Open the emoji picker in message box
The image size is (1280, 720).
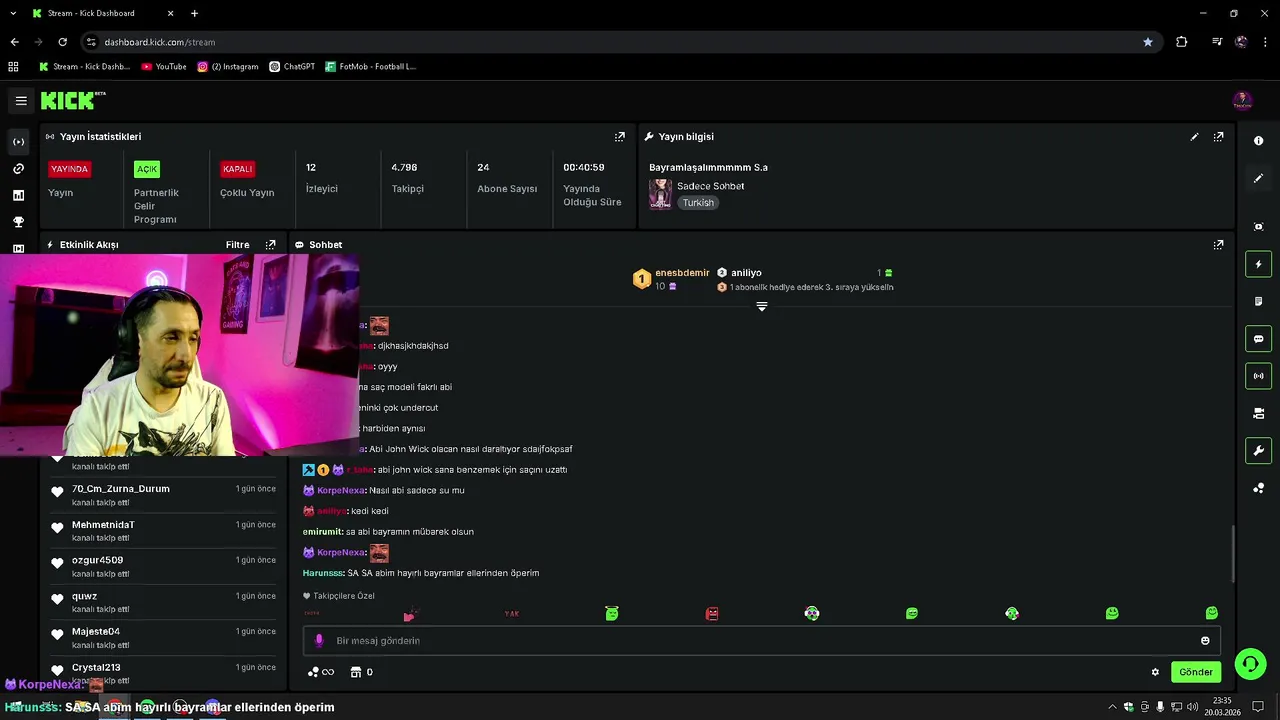pos(1205,641)
